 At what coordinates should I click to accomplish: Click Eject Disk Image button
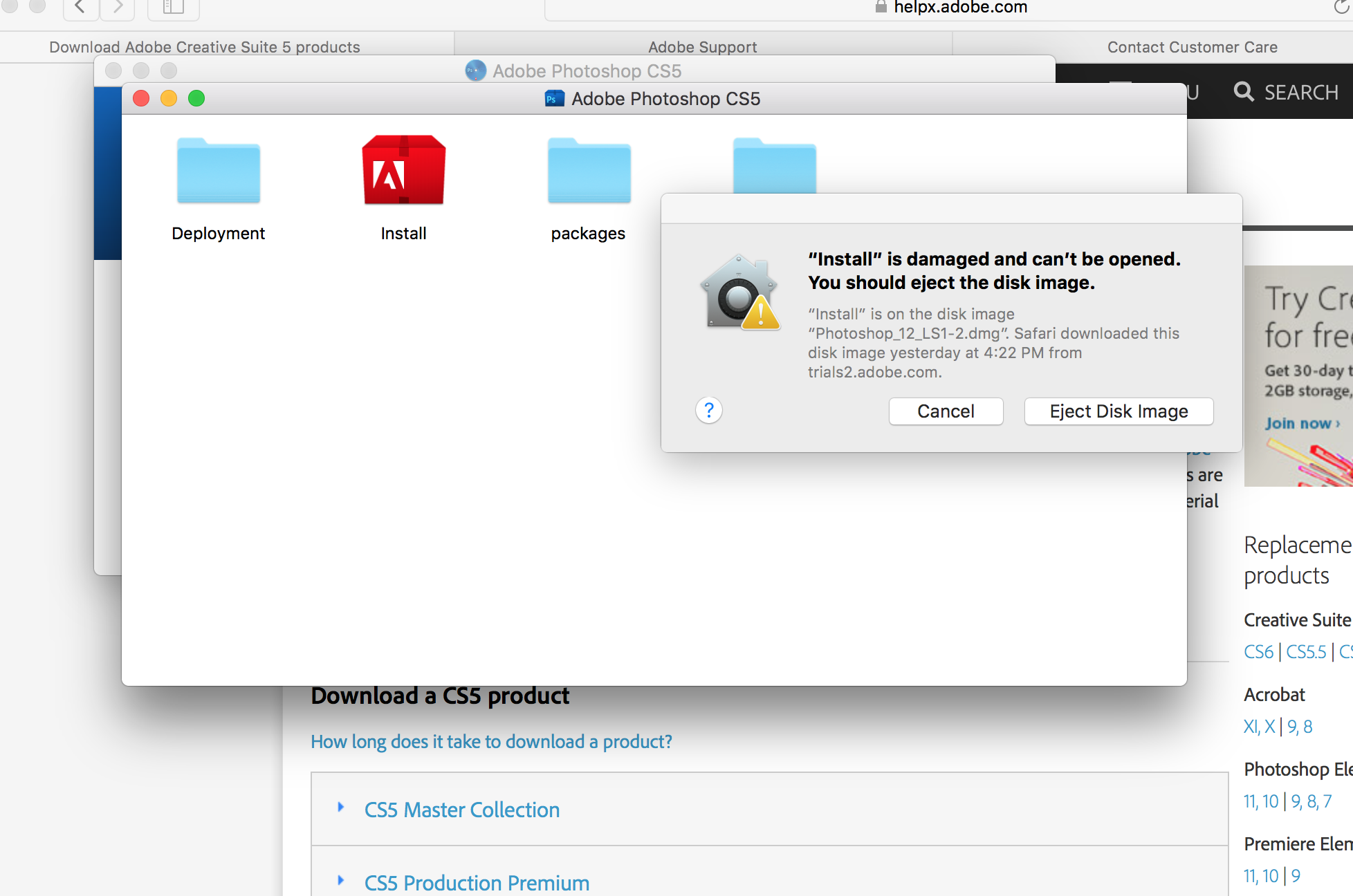tap(1119, 411)
